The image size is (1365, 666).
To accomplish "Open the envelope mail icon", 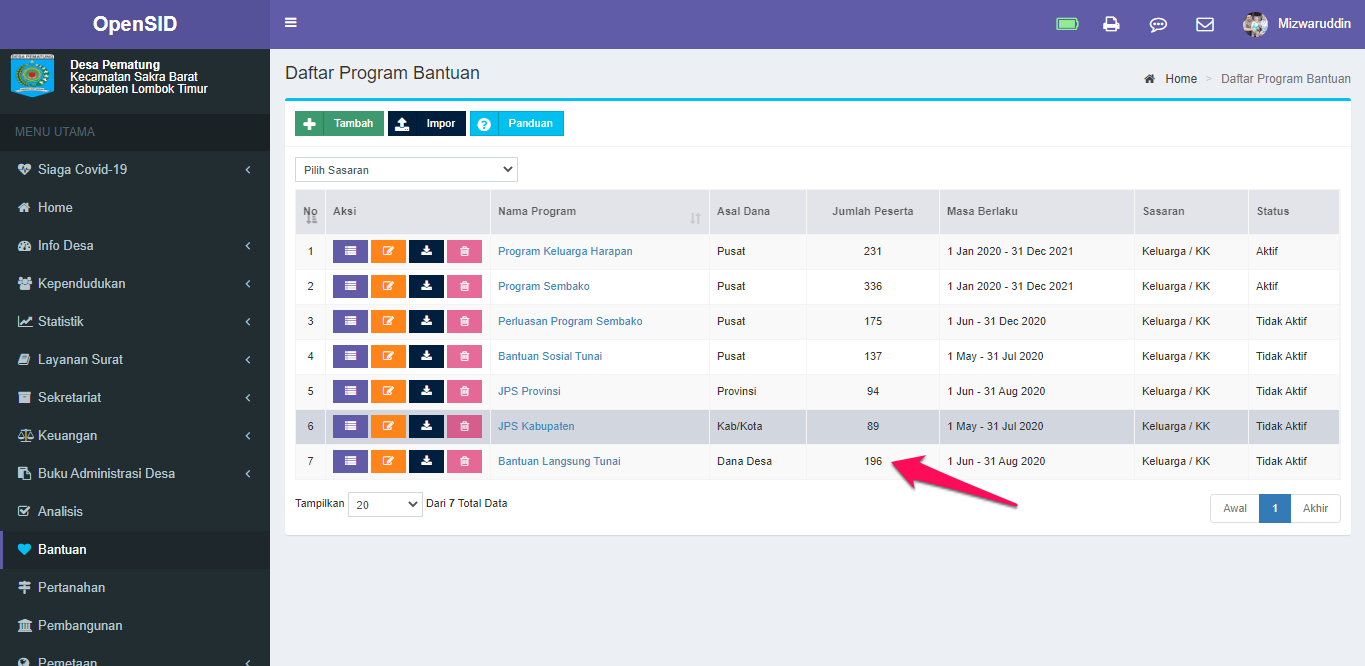I will (1205, 24).
